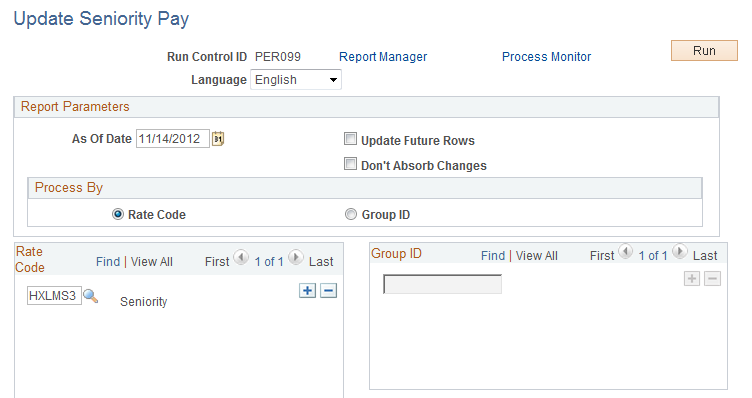Show previous row in Rate Code grid
The height and width of the screenshot is (398, 752).
tap(241, 258)
